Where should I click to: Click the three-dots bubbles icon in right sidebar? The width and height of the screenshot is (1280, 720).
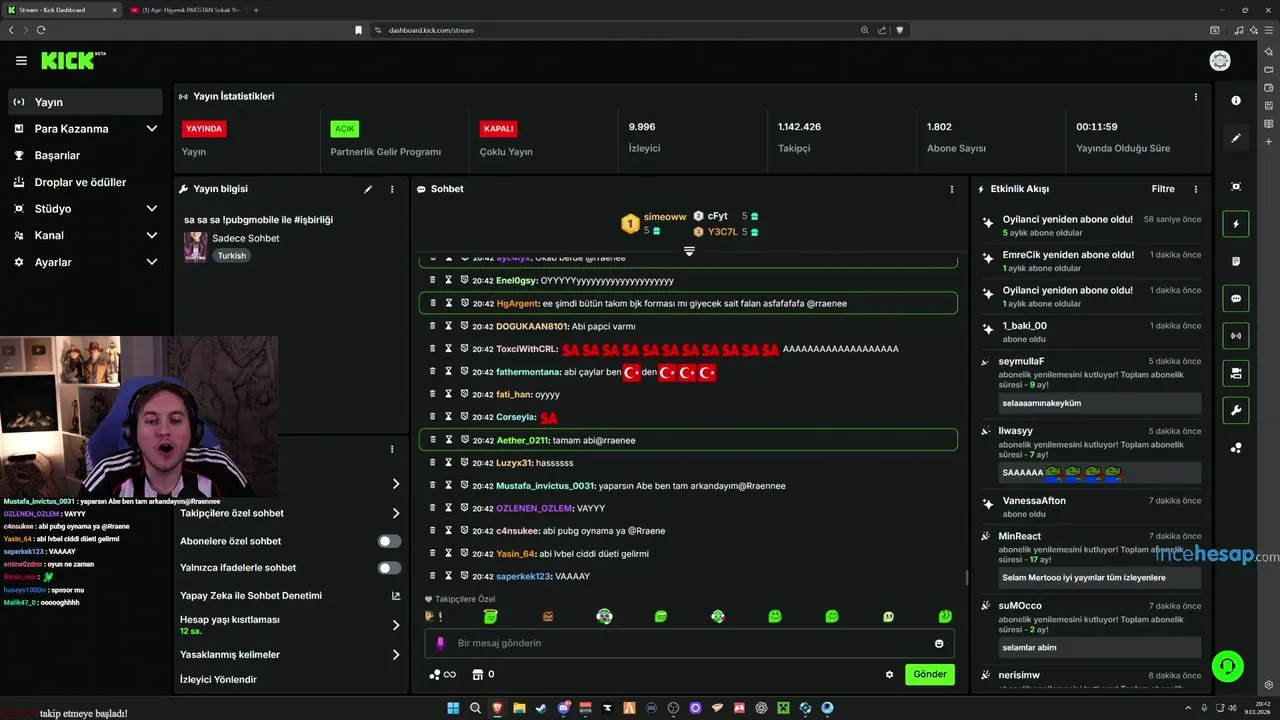click(x=1236, y=448)
